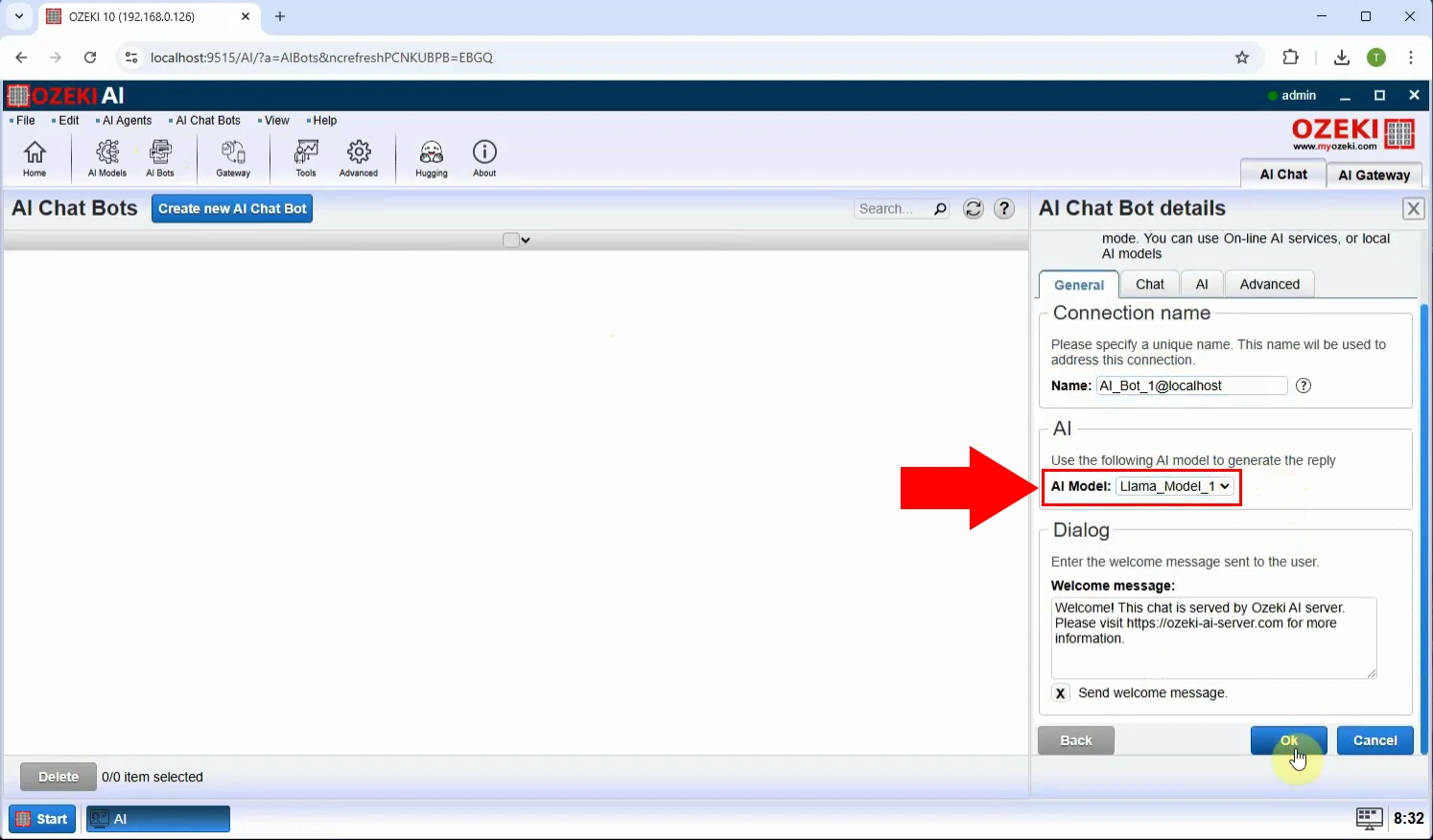The image size is (1433, 840).
Task: Click the keyboard icon in the taskbar
Action: pos(1370,818)
